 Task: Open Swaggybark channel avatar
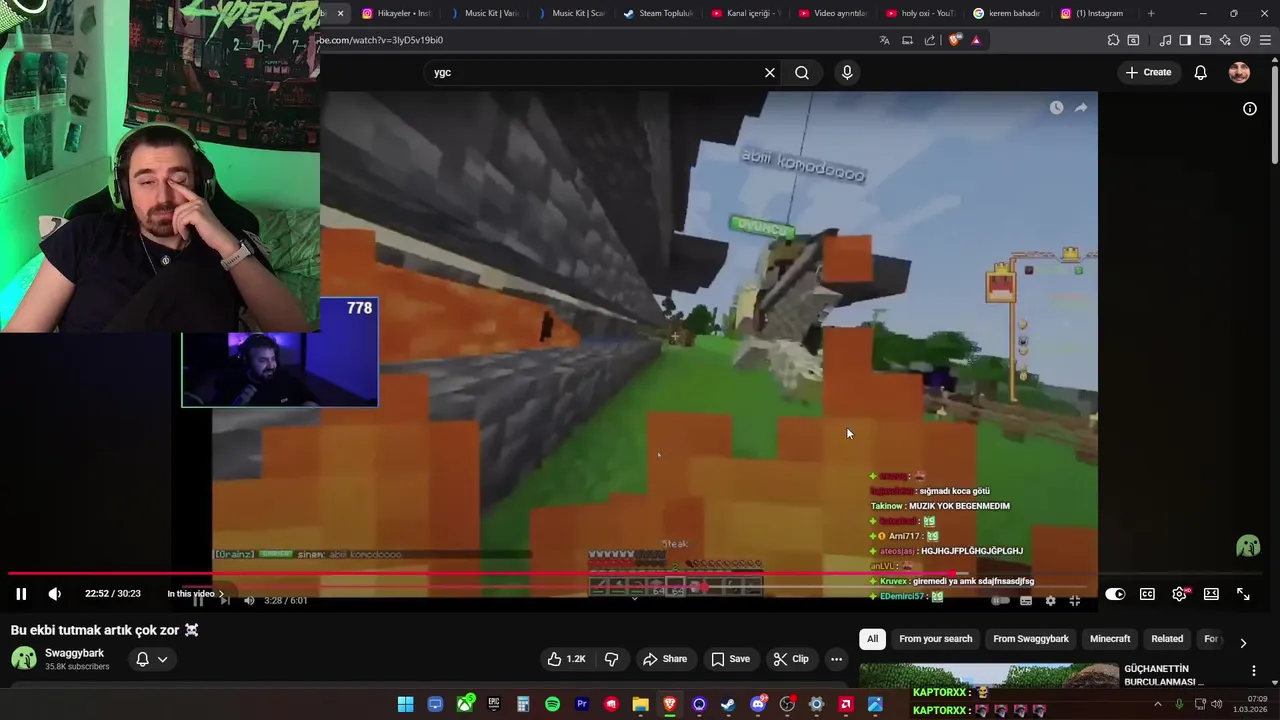(x=24, y=659)
